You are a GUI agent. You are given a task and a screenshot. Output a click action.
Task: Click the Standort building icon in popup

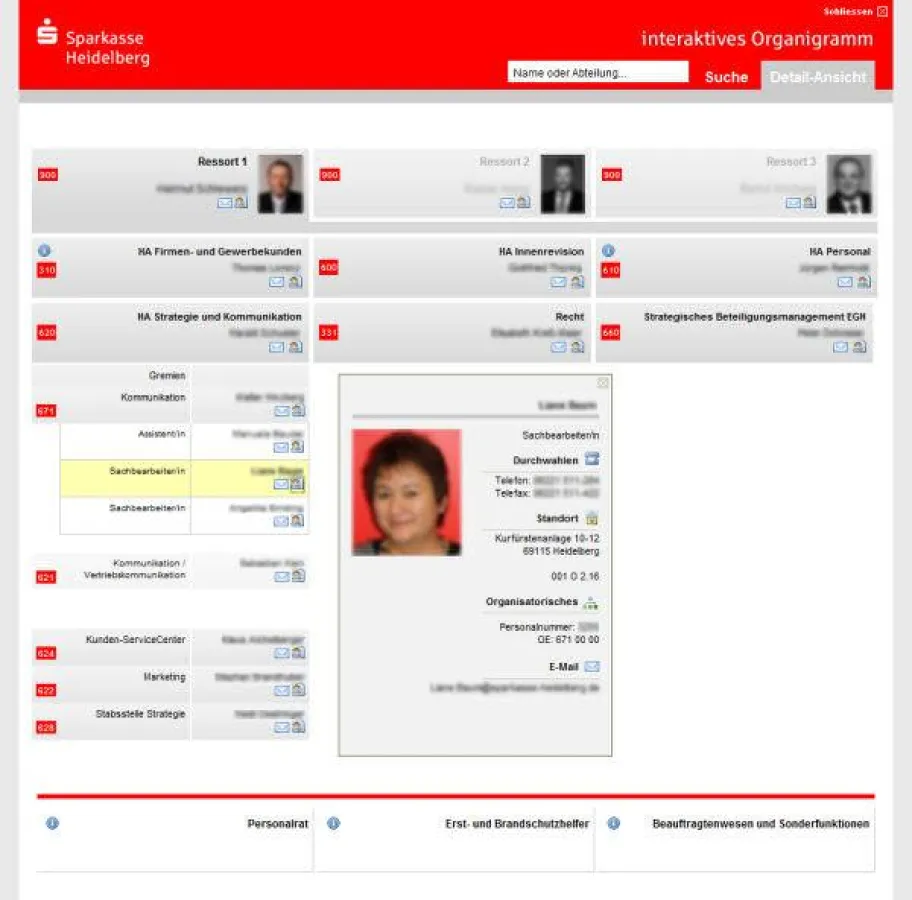tap(592, 518)
